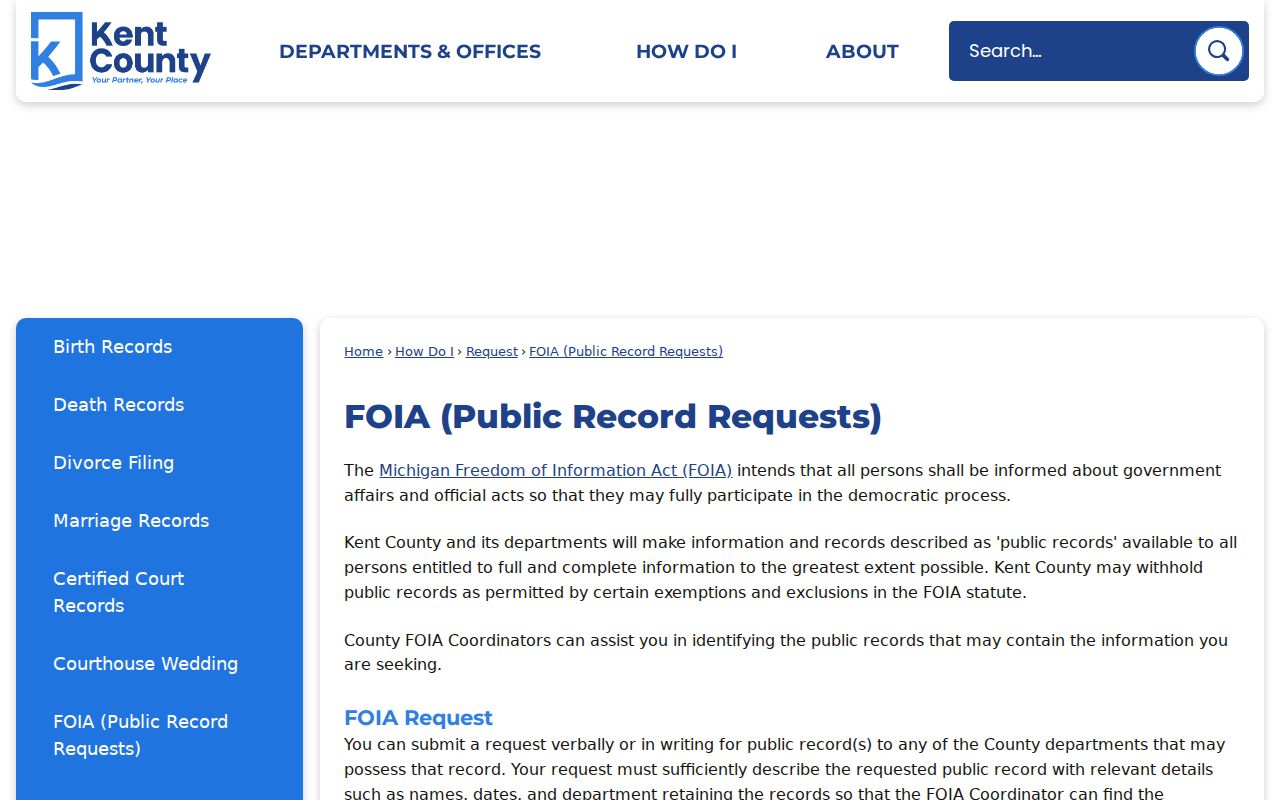
Task: Open the About menu
Action: [x=862, y=51]
